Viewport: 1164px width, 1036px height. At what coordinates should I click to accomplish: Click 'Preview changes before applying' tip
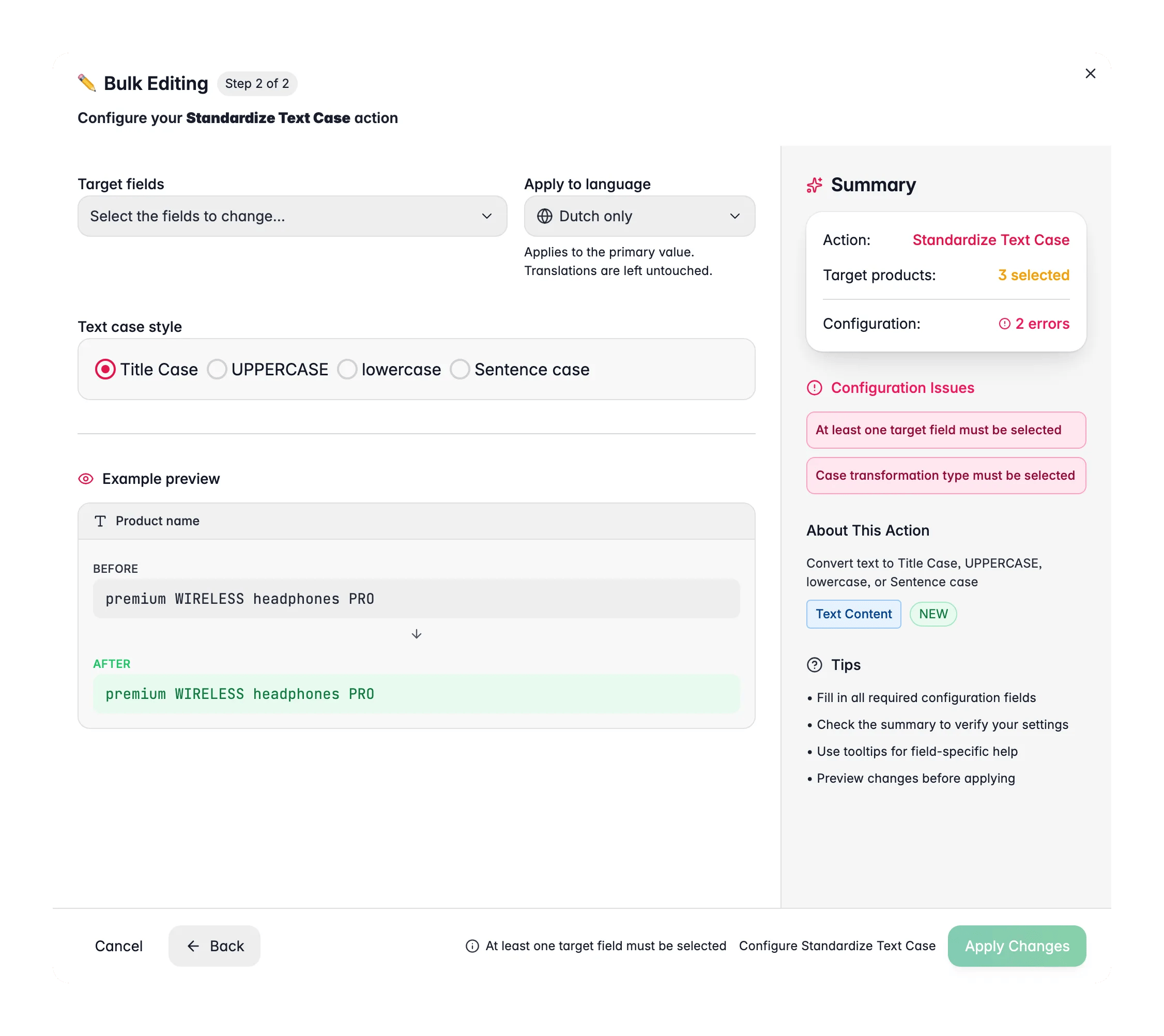[x=916, y=779]
